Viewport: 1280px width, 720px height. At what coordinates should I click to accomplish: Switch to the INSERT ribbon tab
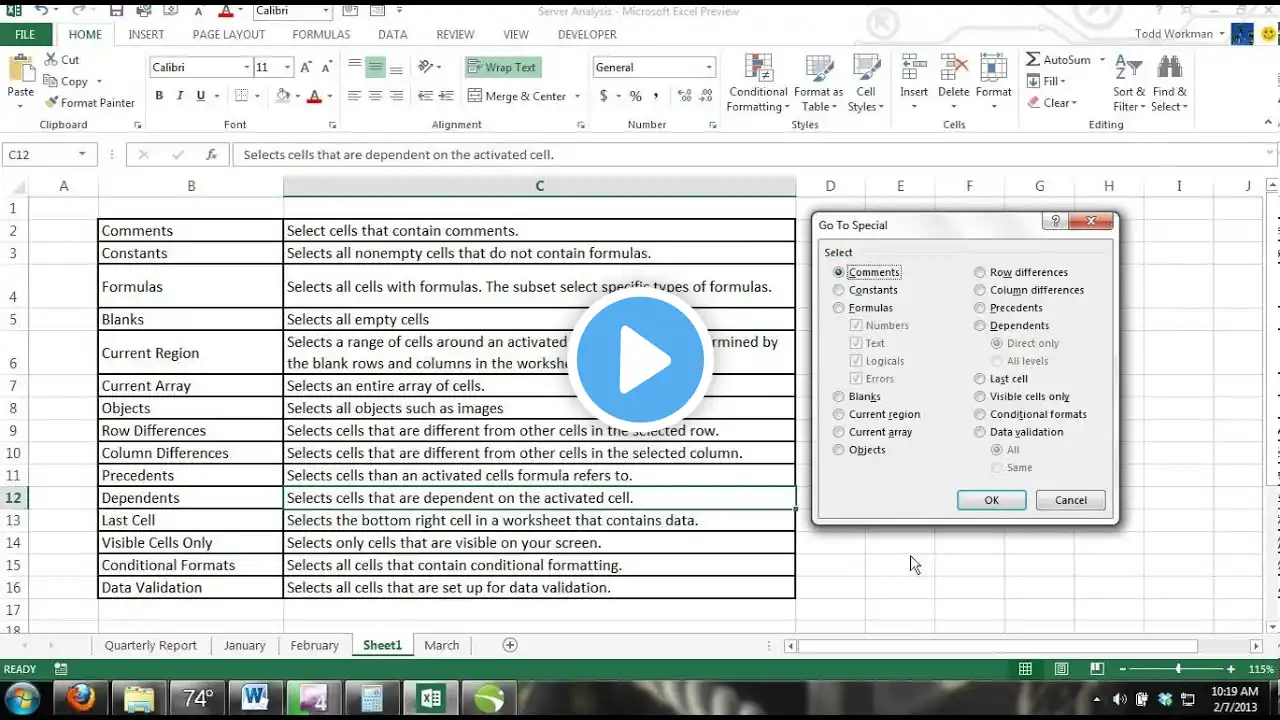146,34
